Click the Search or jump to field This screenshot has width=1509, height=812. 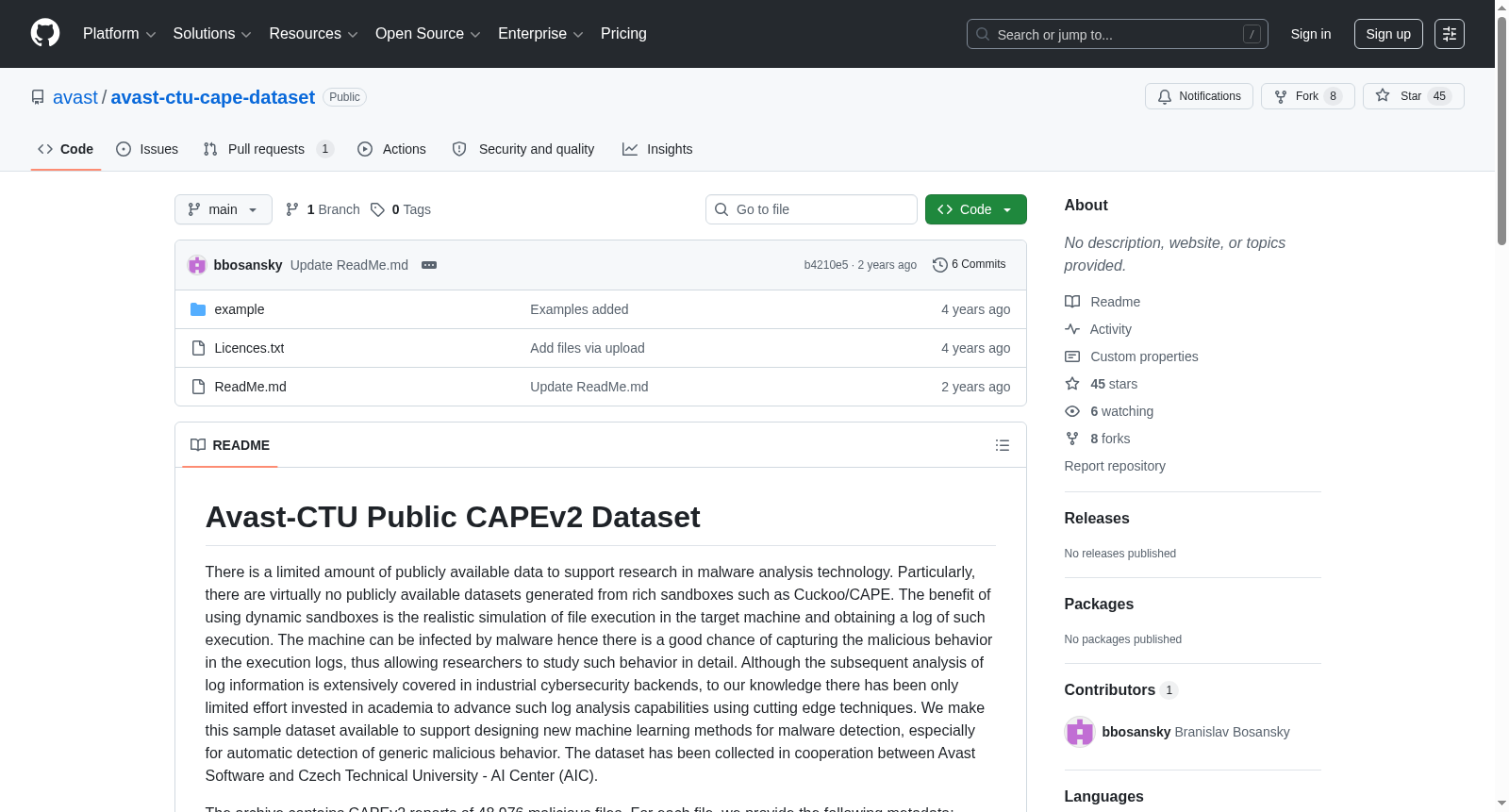[1118, 34]
